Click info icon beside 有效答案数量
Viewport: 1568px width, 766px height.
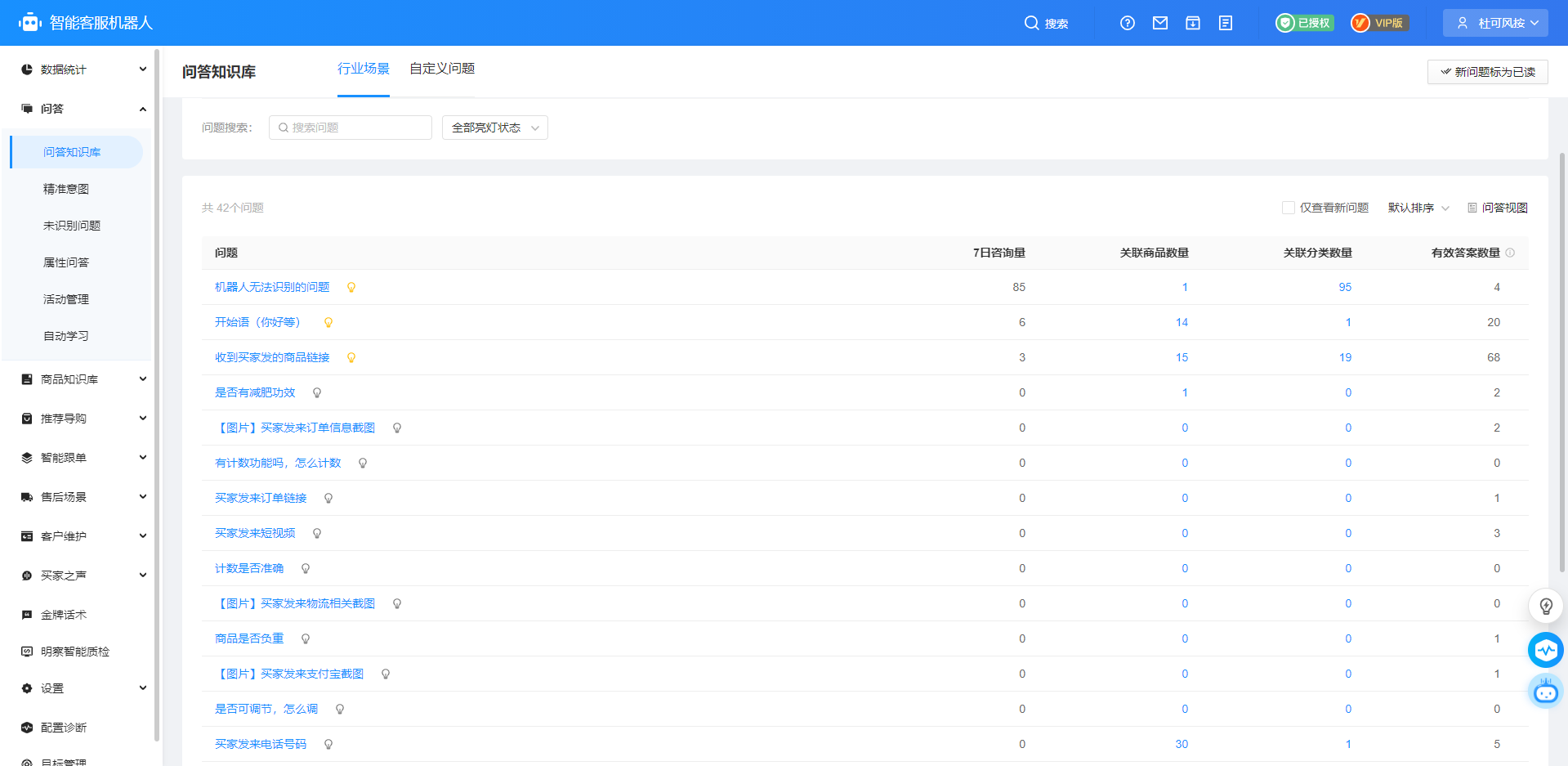1510,253
